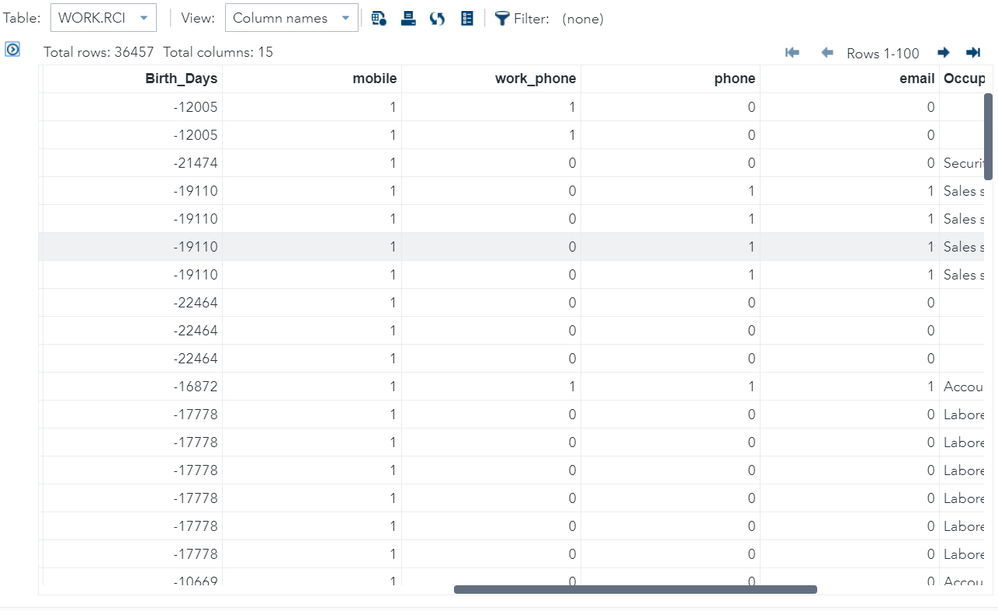Open the View Column names dropdown
The height and width of the screenshot is (611, 998).
point(291,18)
